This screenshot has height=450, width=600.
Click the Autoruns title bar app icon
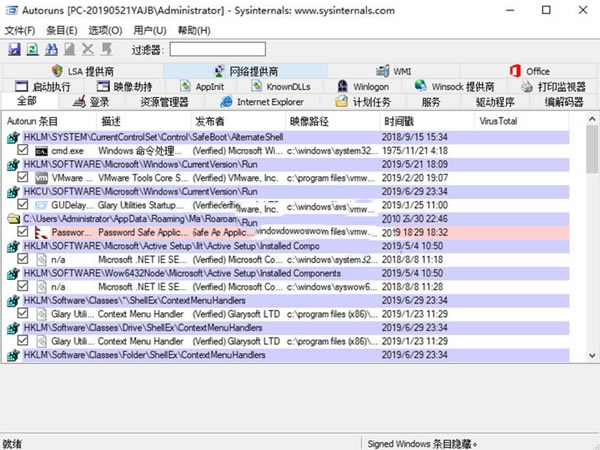pyautogui.click(x=12, y=10)
